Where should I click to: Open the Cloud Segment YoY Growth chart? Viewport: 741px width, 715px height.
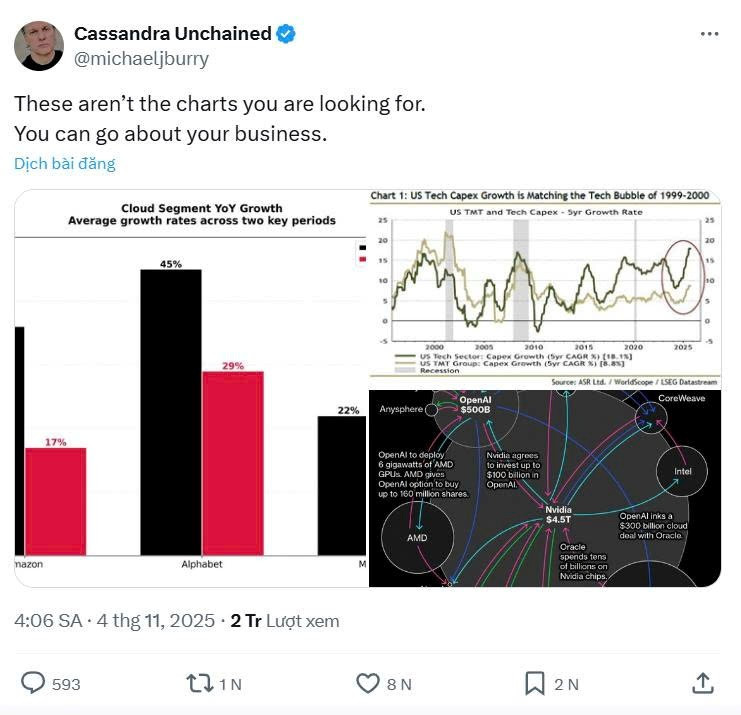[190, 387]
